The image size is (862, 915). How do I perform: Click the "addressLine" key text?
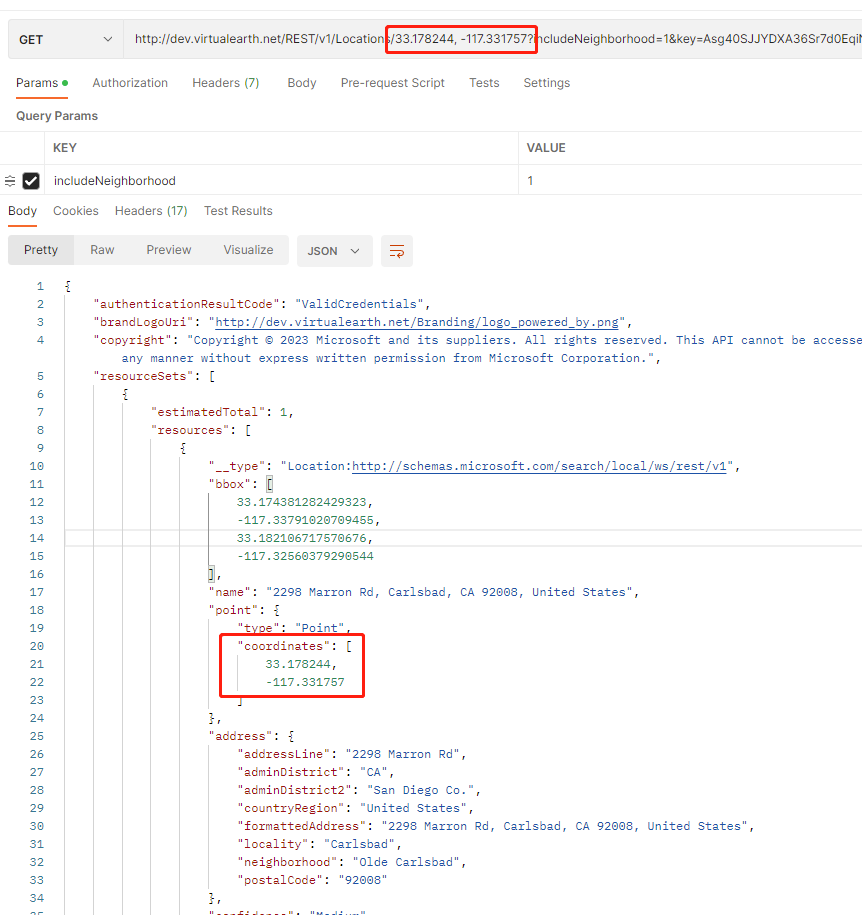point(284,754)
